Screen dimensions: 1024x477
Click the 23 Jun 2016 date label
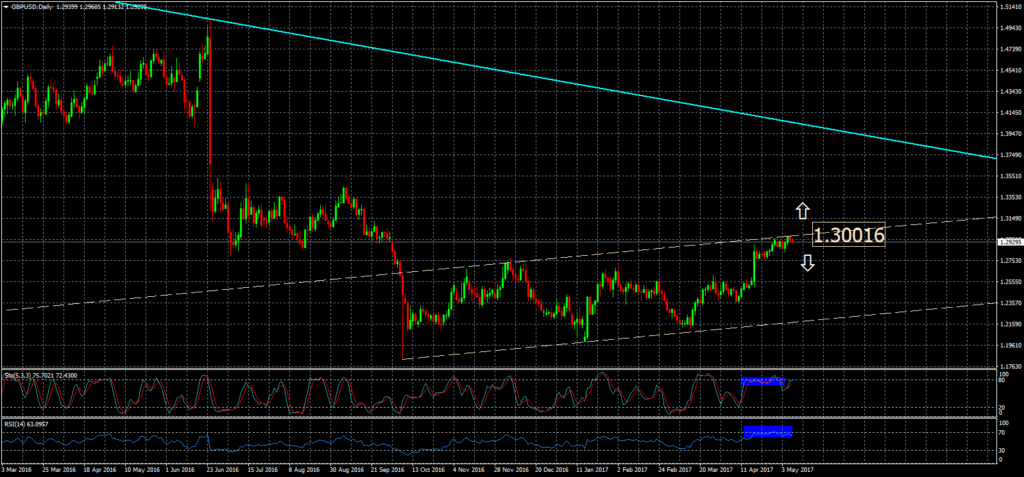click(224, 468)
